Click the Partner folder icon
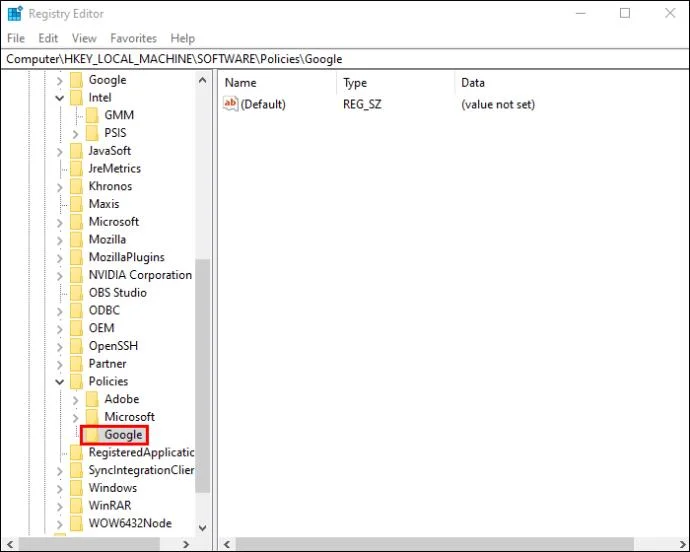 click(x=76, y=364)
